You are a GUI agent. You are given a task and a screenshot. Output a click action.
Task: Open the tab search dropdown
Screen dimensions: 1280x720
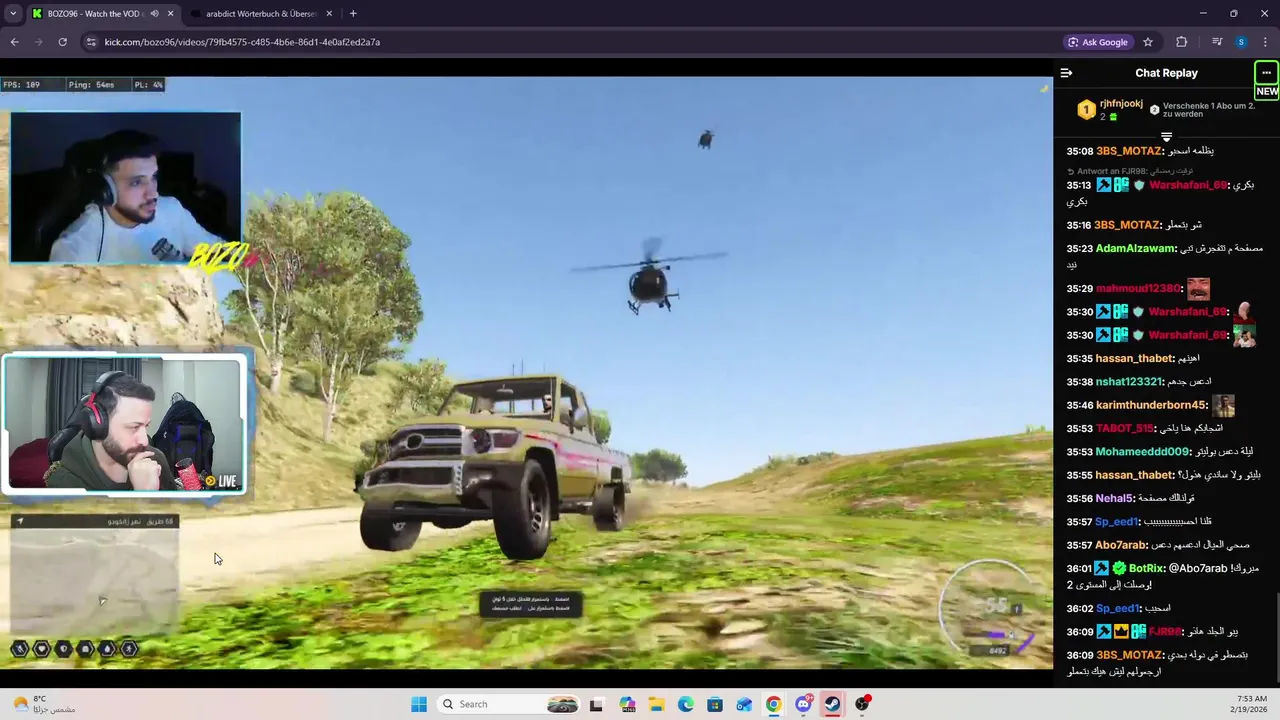[12, 14]
